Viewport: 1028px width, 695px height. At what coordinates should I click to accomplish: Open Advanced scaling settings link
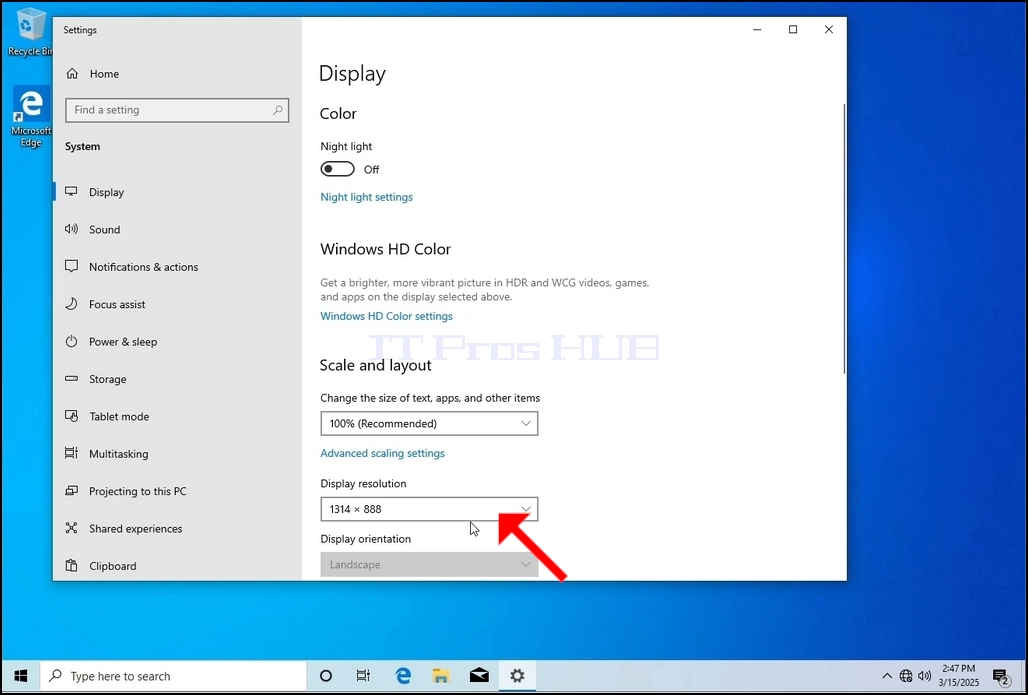pyautogui.click(x=382, y=453)
